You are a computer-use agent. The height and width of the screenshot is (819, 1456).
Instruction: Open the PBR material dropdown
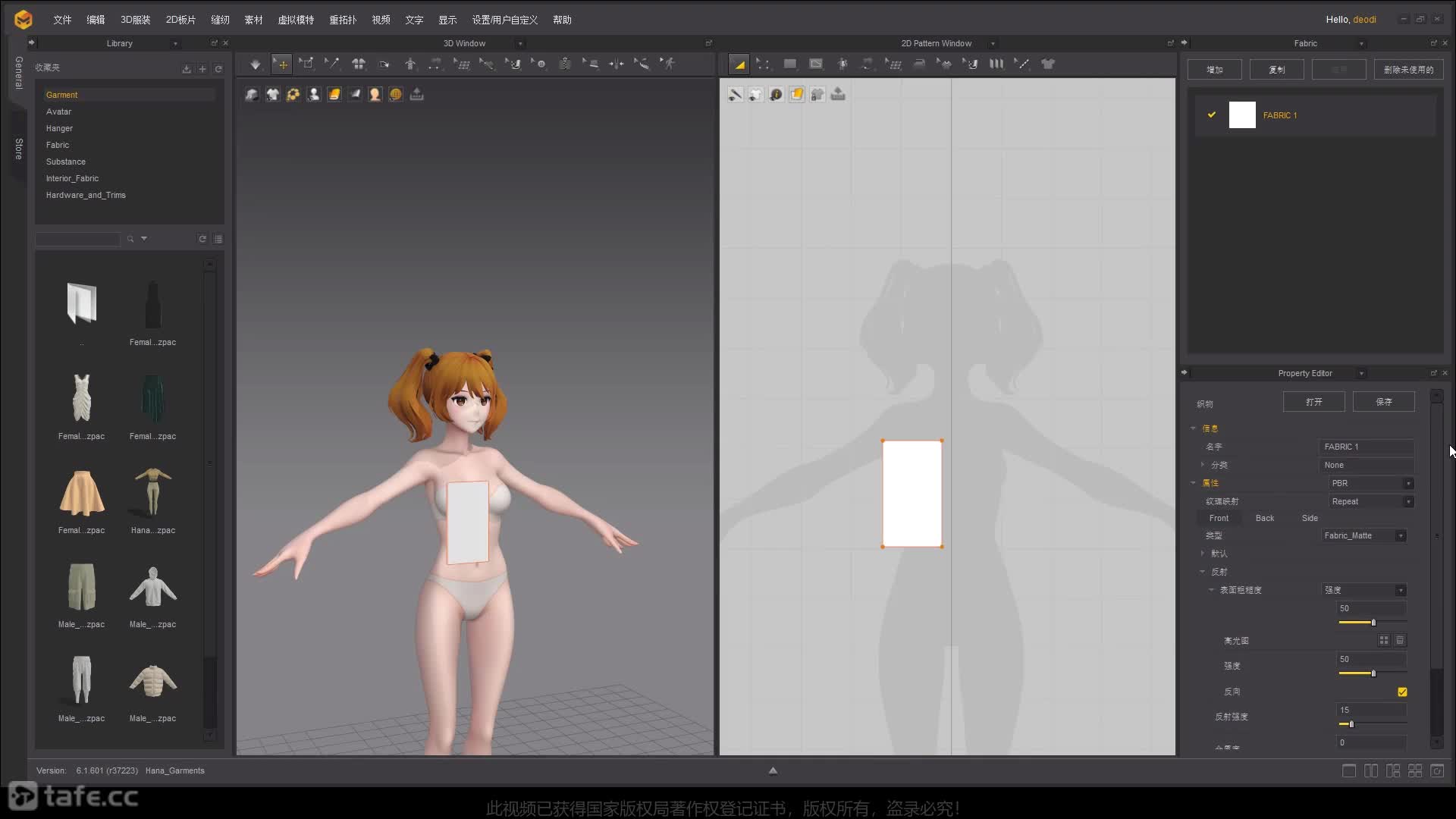(1371, 483)
